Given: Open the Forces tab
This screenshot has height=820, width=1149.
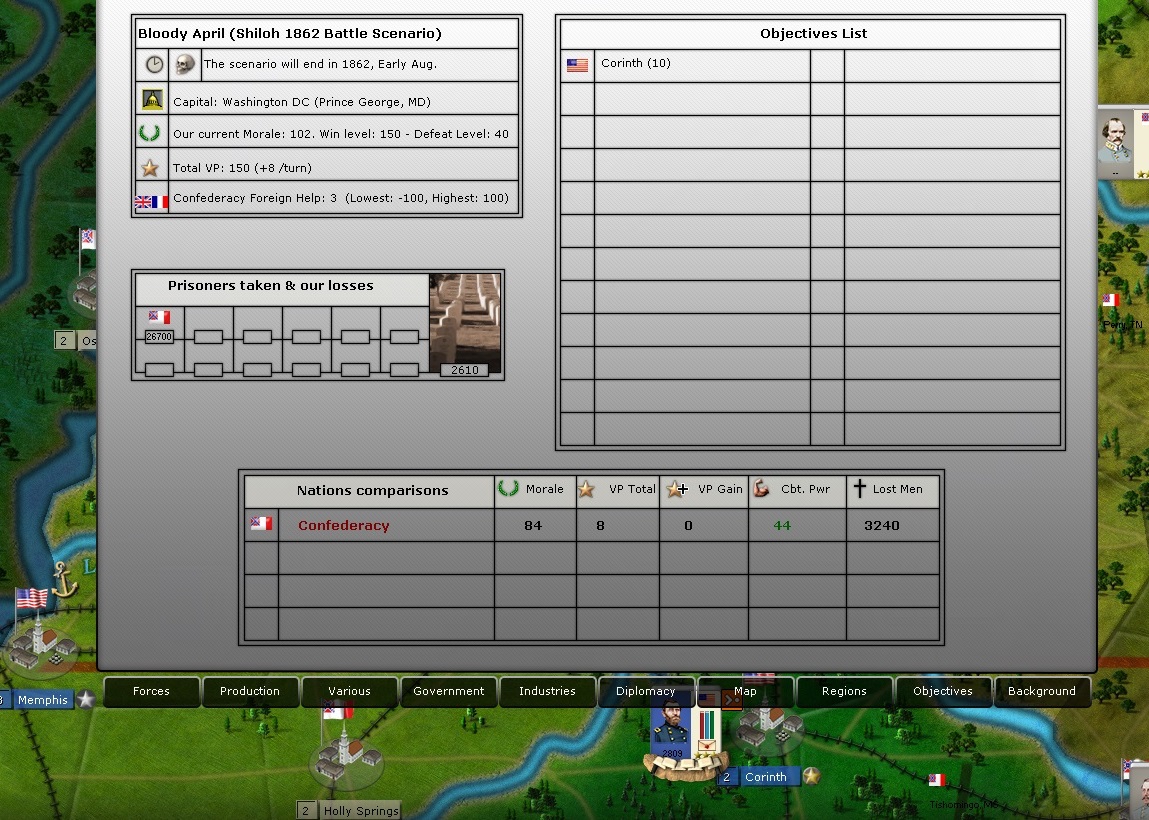Looking at the screenshot, I should [x=151, y=691].
